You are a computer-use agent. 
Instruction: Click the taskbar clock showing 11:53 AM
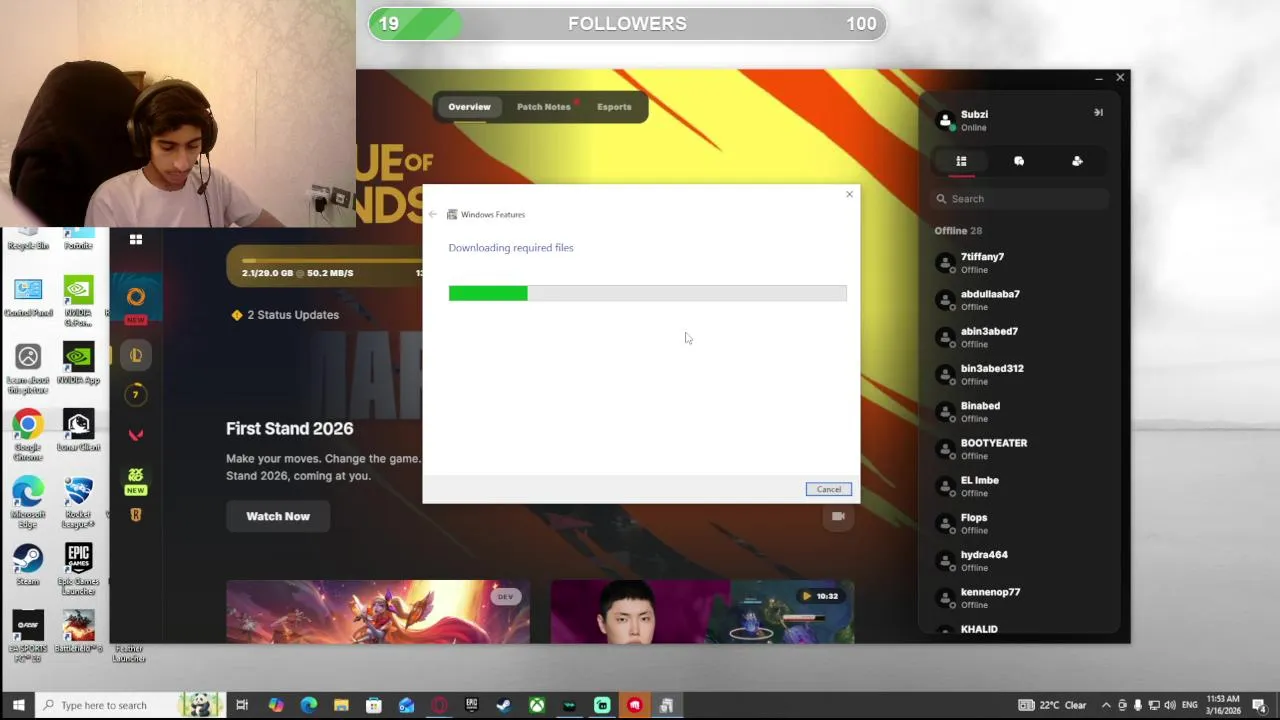coord(1224,705)
